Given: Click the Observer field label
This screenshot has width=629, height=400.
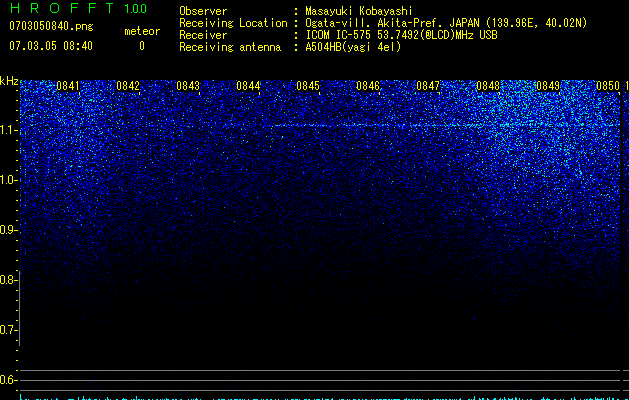Looking at the screenshot, I should pyautogui.click(x=203, y=11).
